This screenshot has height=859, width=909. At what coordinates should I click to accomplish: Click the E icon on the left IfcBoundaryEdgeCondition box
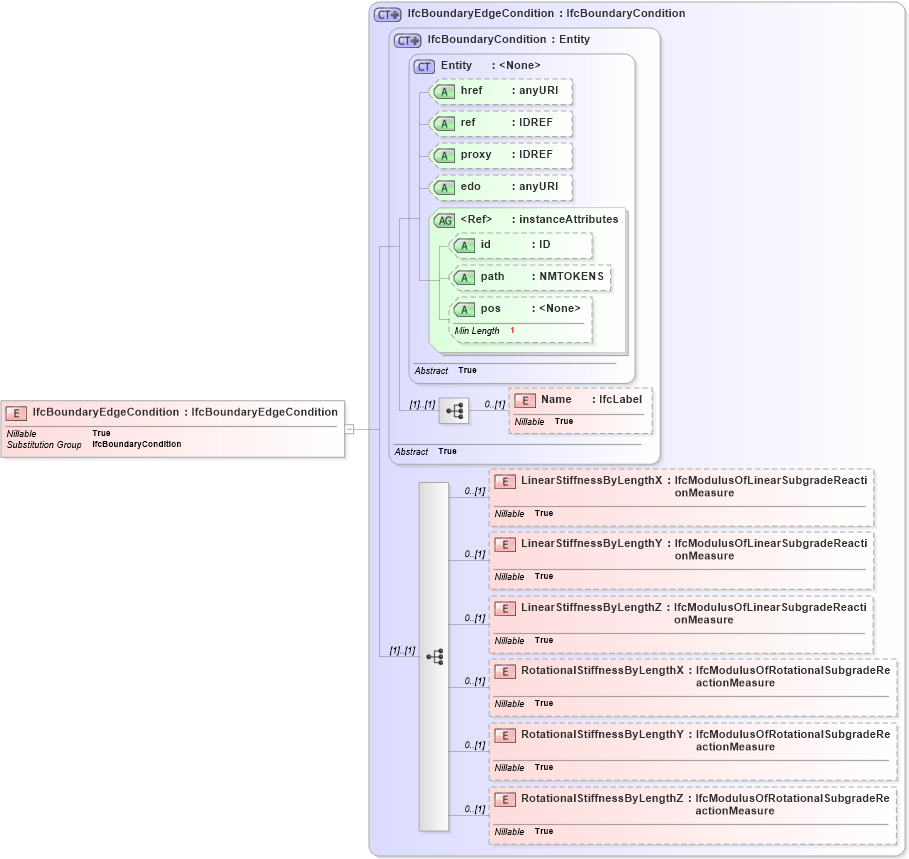click(x=16, y=412)
